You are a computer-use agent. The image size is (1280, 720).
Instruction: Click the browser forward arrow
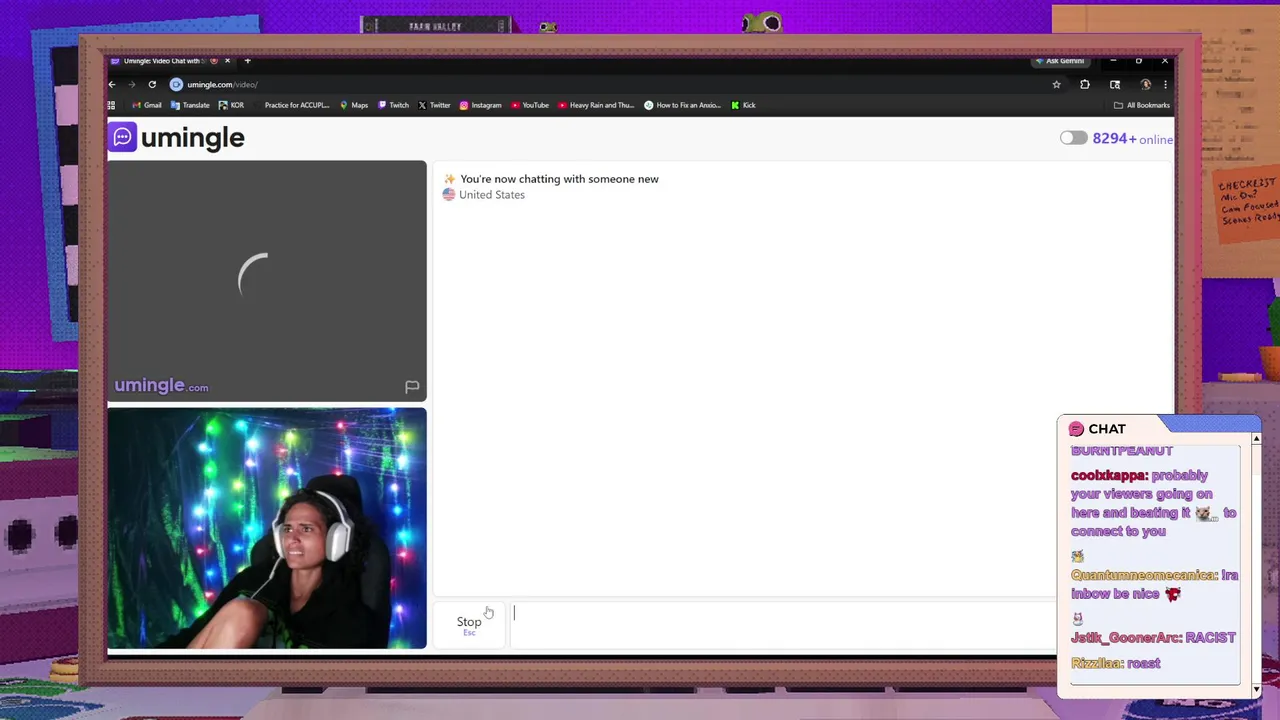point(131,85)
